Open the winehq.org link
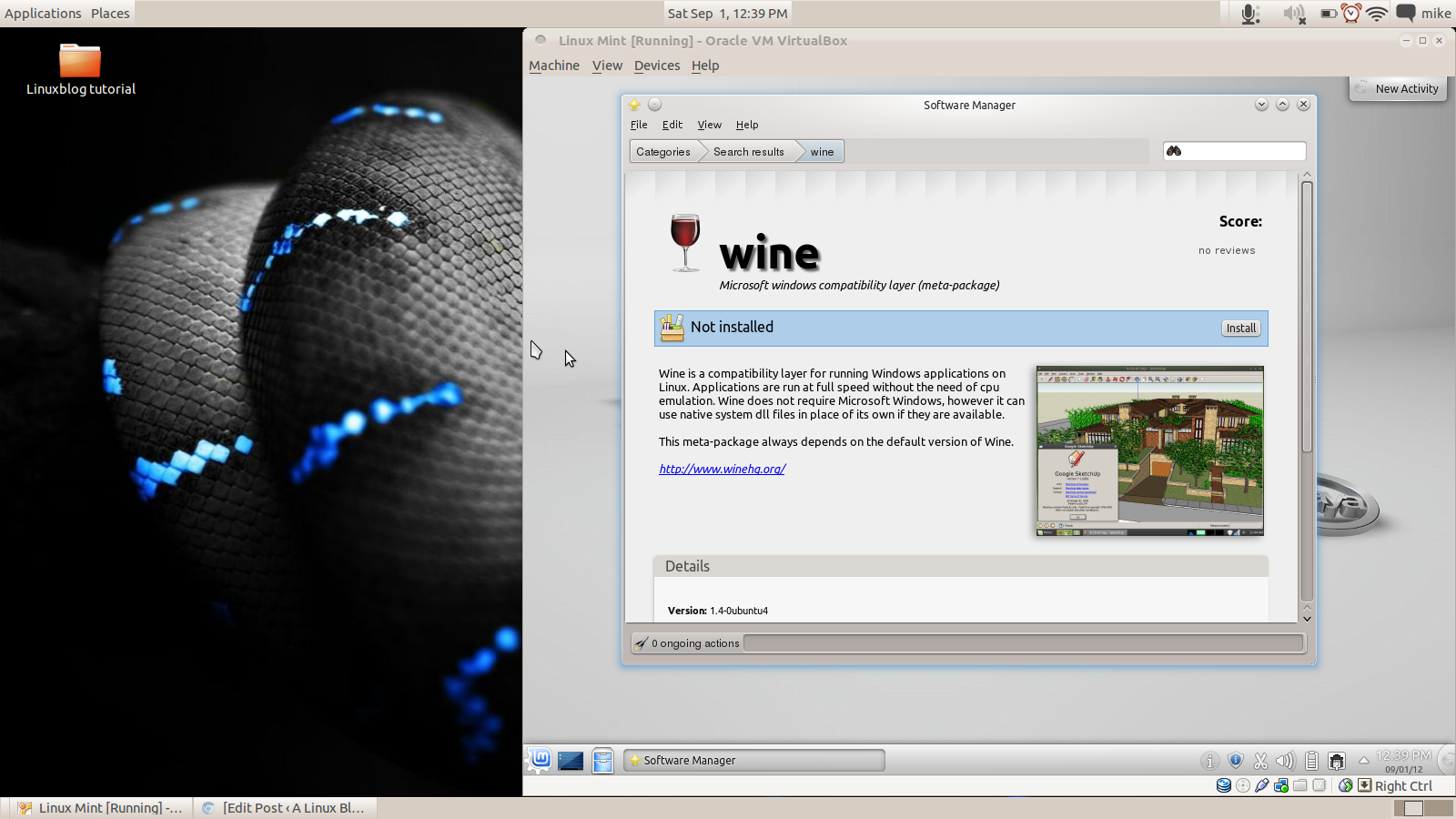 click(x=723, y=469)
